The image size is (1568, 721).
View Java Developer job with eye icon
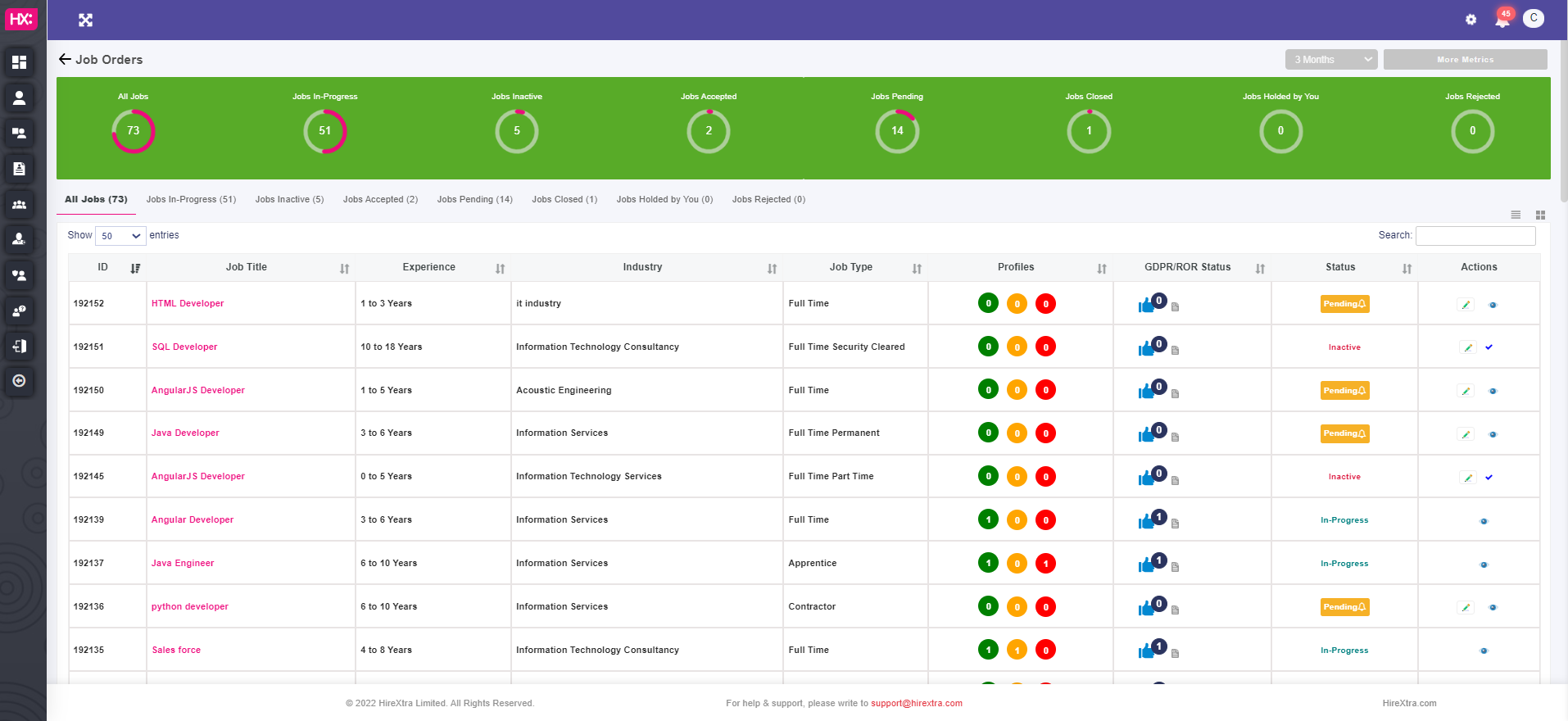pyautogui.click(x=1493, y=435)
